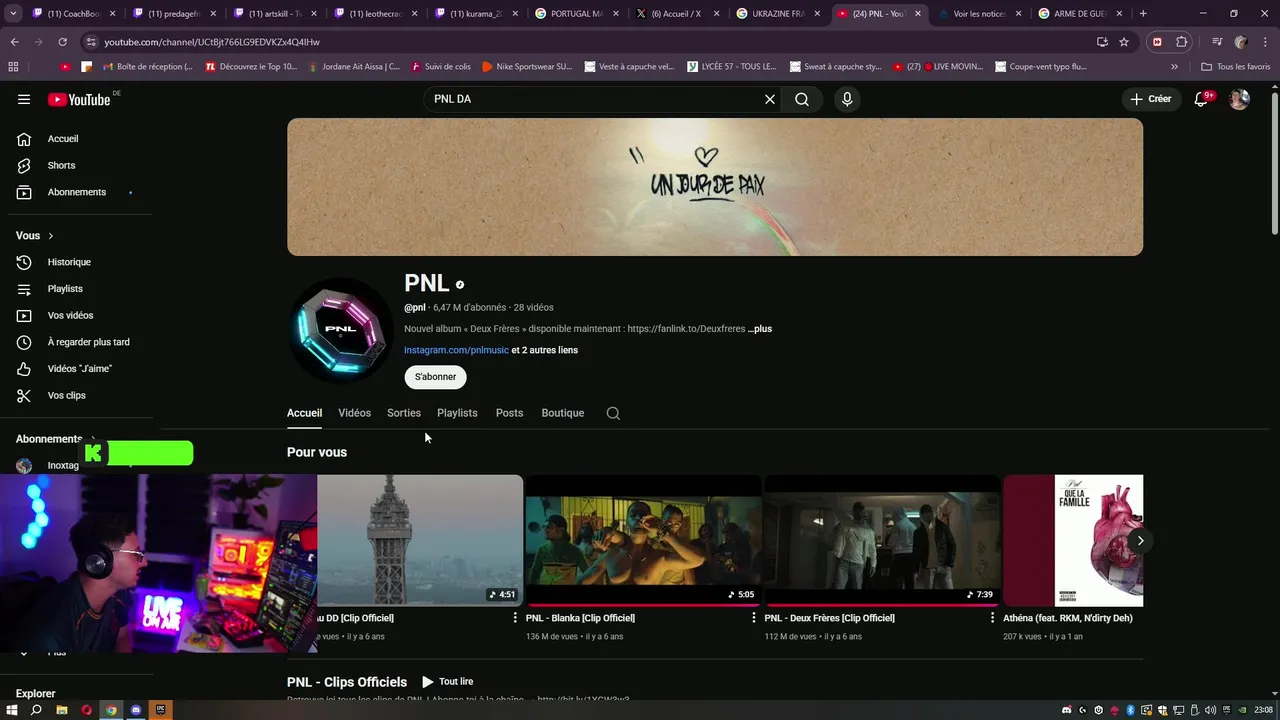Switch to the Playlists channel tab
The height and width of the screenshot is (720, 1280).
tap(457, 413)
